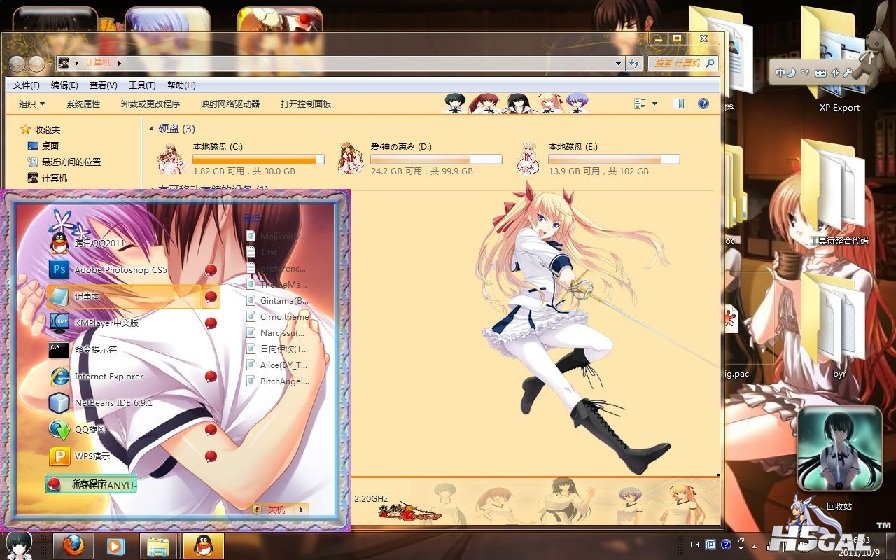Expand WPS Presentation jump list arrow
Screen dimensions: 896x560
(x=211, y=456)
